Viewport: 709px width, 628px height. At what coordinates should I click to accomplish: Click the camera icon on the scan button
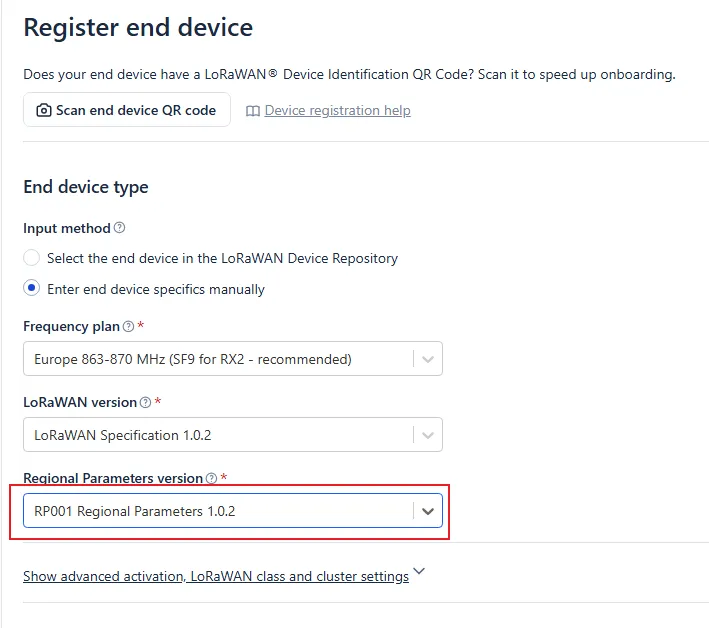click(43, 110)
